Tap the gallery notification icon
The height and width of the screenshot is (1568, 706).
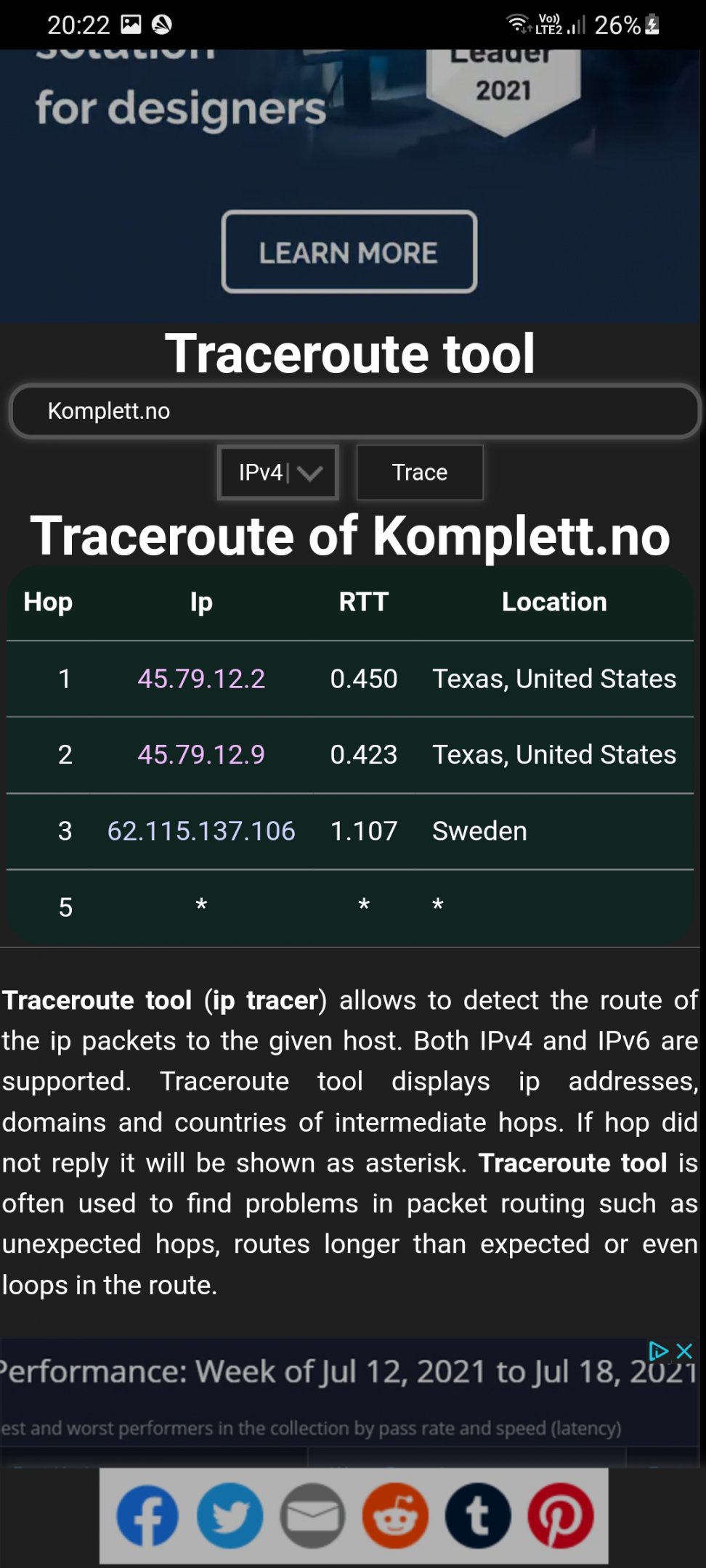(x=131, y=25)
